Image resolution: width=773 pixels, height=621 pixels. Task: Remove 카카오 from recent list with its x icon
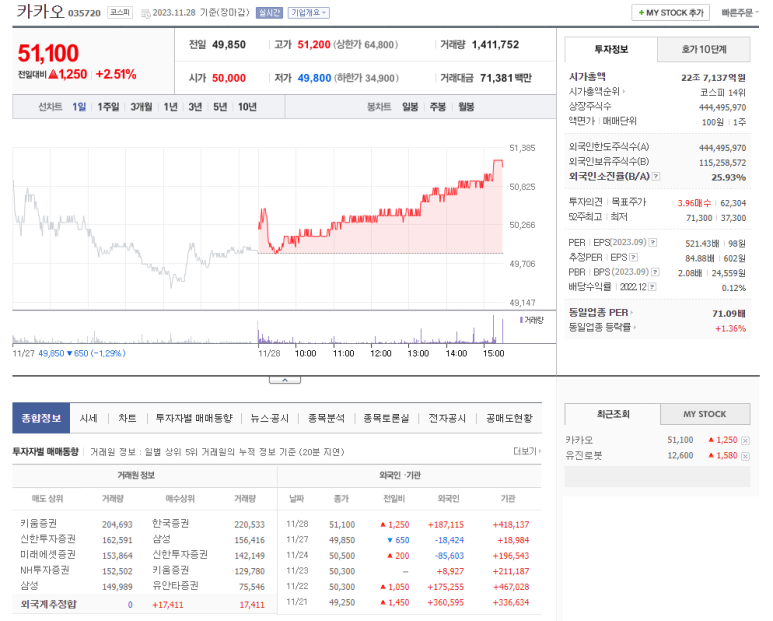coord(745,441)
